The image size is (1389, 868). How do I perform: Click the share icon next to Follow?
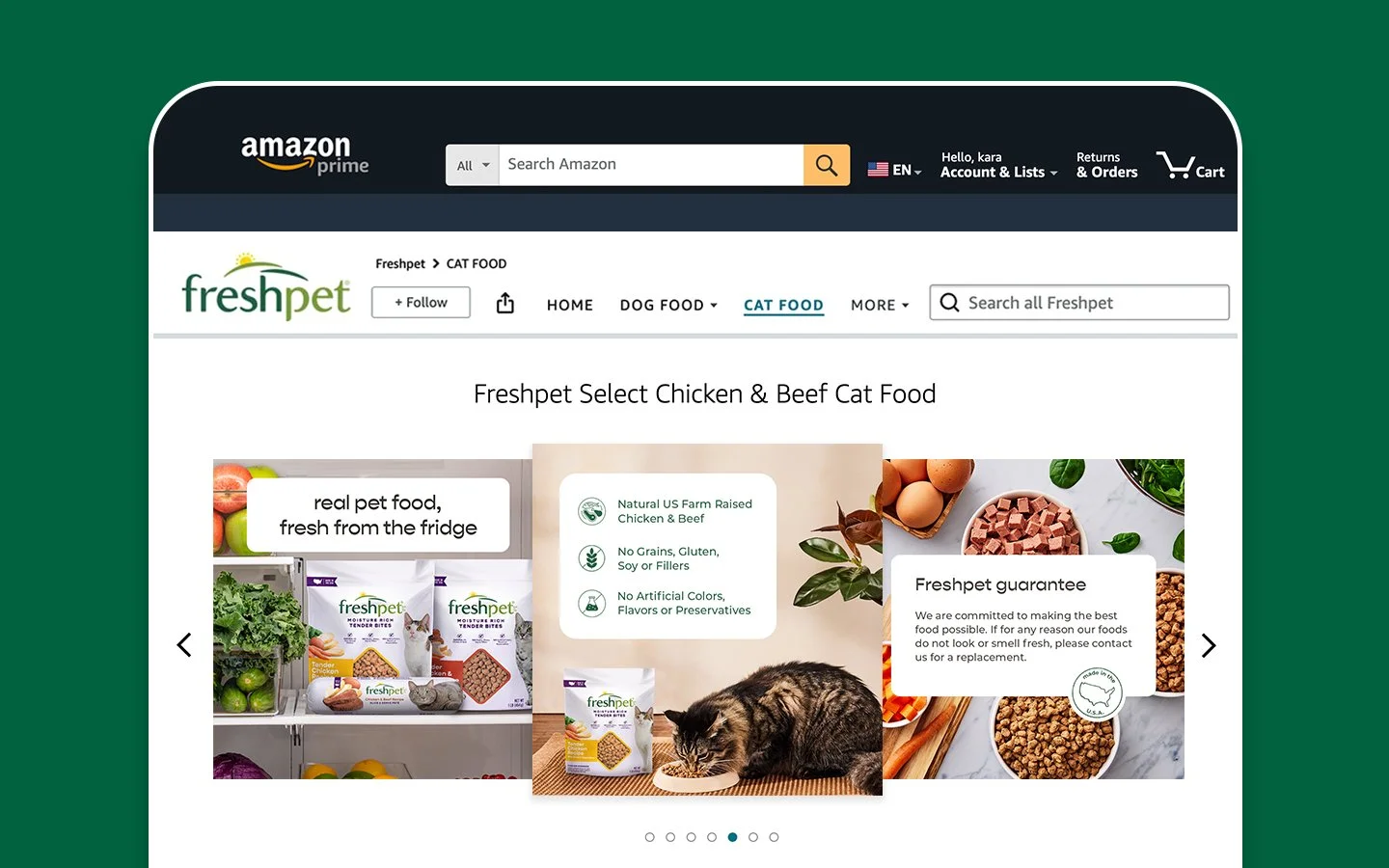point(505,304)
